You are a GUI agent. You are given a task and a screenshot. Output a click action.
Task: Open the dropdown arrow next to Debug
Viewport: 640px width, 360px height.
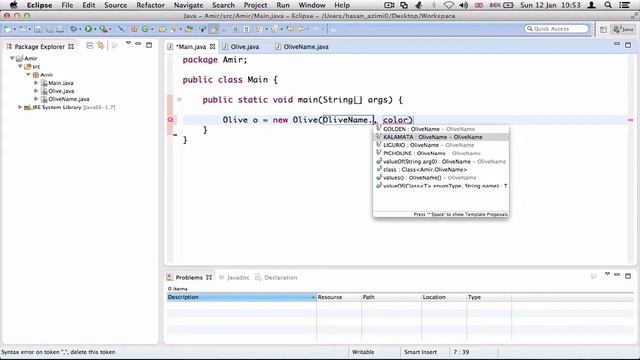pos(80,29)
